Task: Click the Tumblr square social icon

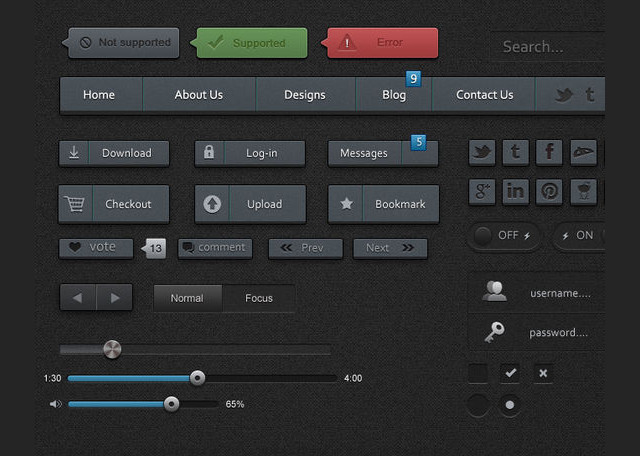Action: pos(516,153)
